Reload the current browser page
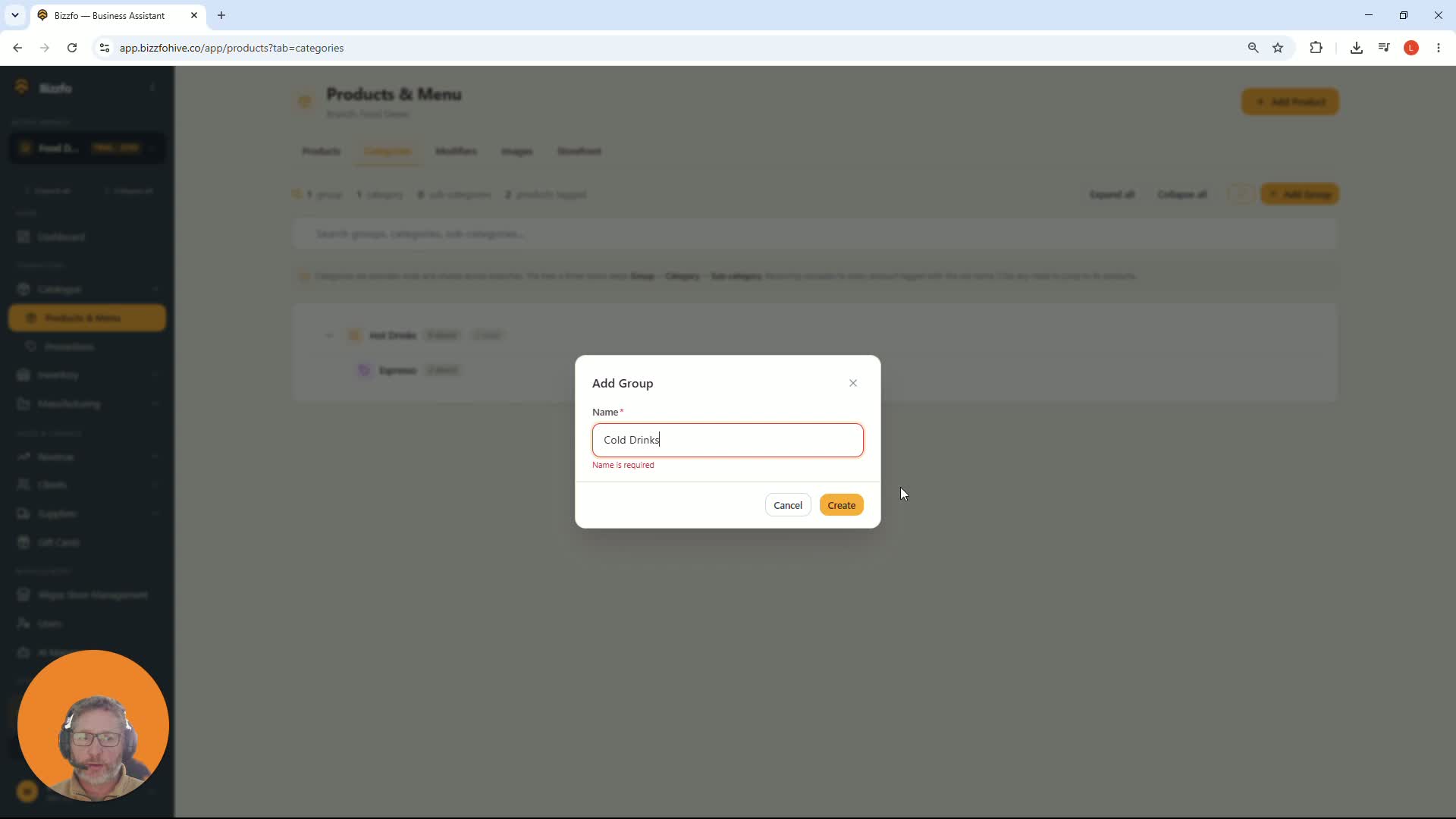The height and width of the screenshot is (819, 1456). click(x=72, y=48)
